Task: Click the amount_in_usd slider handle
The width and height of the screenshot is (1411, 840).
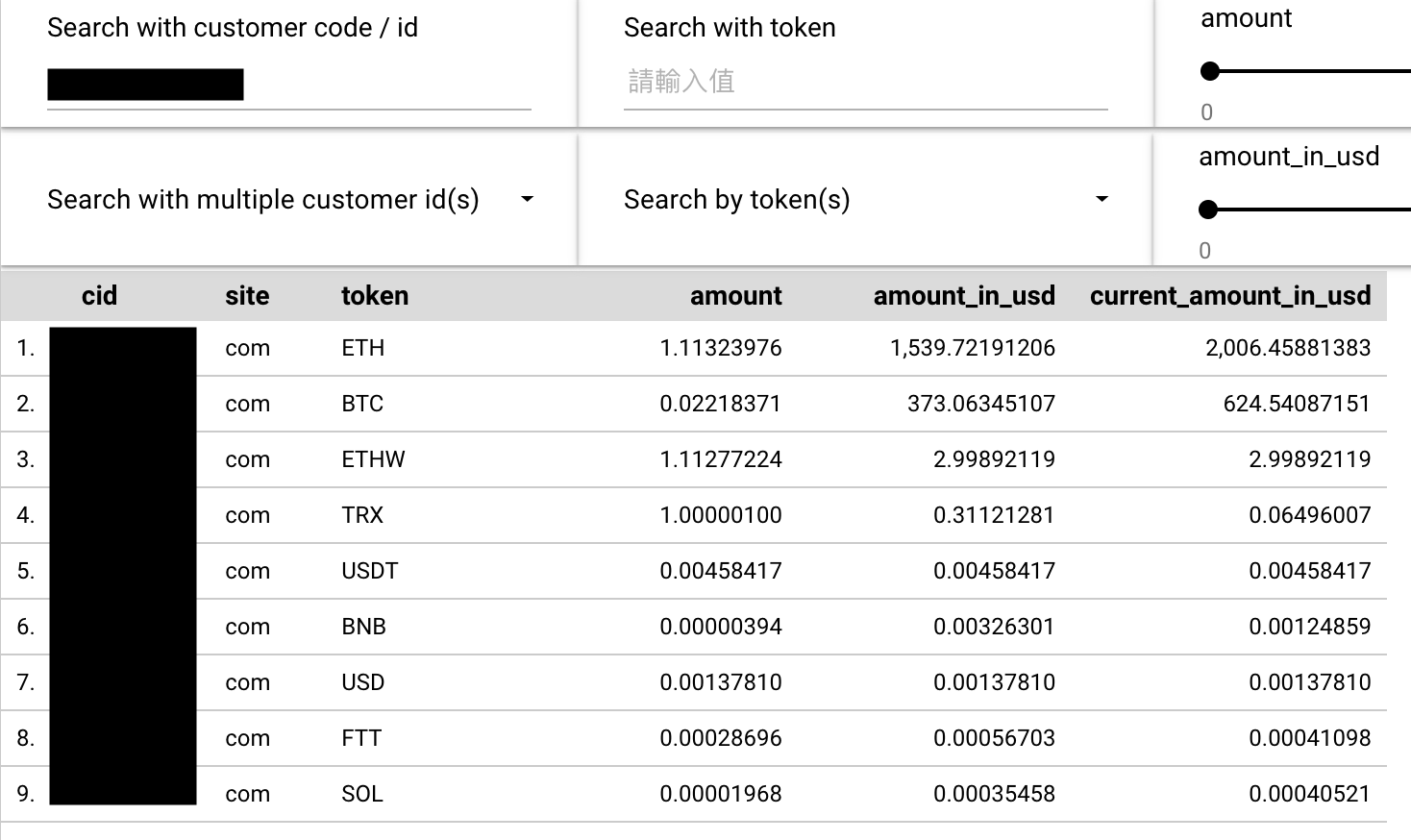Action: click(x=1209, y=210)
